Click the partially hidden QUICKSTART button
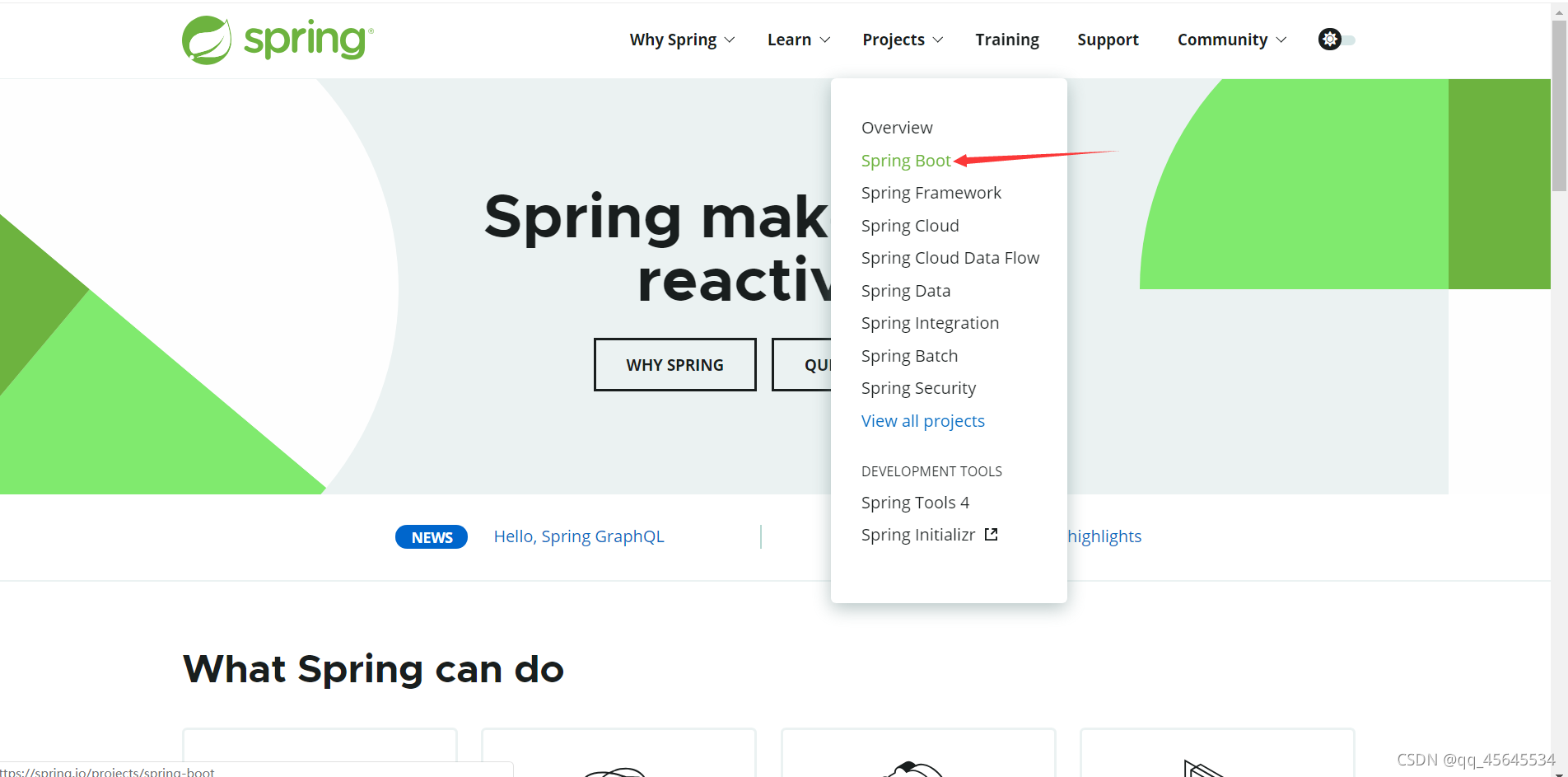This screenshot has width=1568, height=777. [x=801, y=364]
